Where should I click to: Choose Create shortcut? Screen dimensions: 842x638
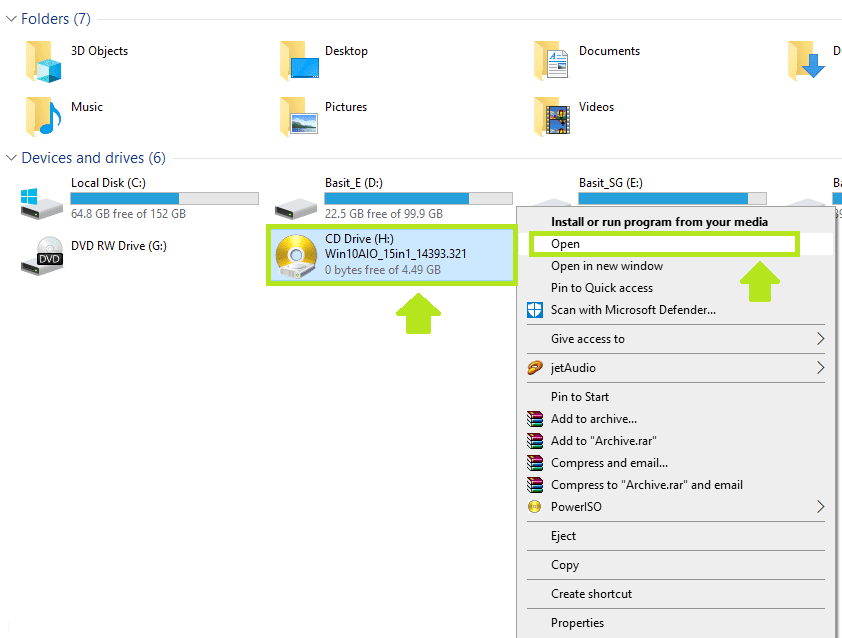pos(676,594)
